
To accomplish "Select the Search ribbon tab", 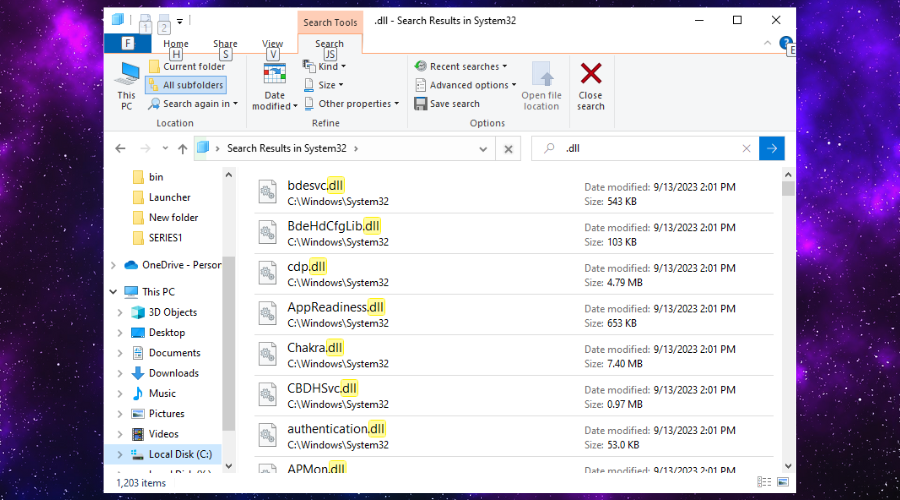I will (329, 44).
